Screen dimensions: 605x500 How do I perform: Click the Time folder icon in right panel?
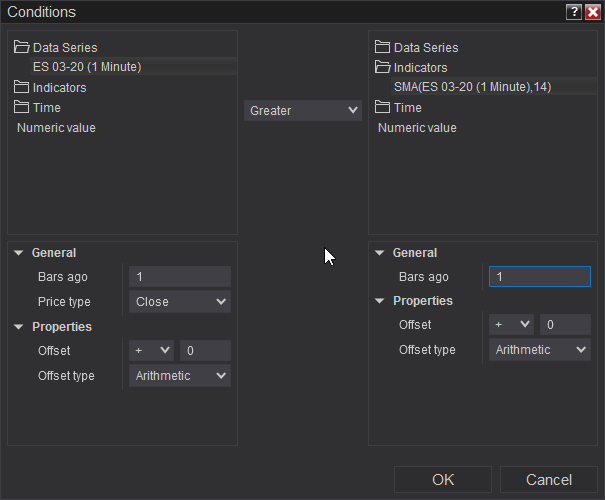(x=382, y=107)
